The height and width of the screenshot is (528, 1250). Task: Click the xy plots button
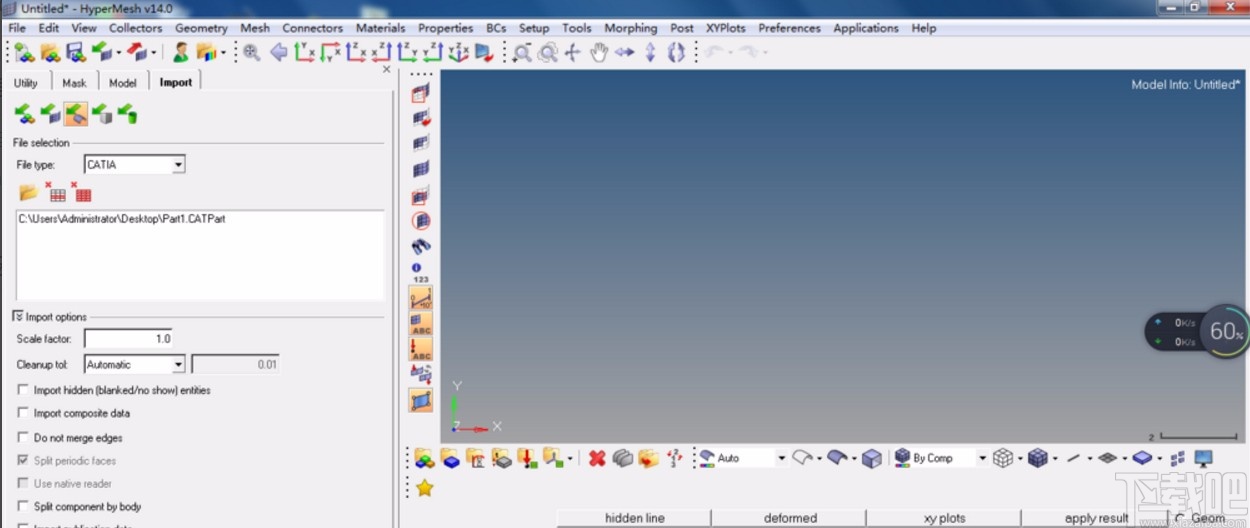pyautogui.click(x=945, y=518)
